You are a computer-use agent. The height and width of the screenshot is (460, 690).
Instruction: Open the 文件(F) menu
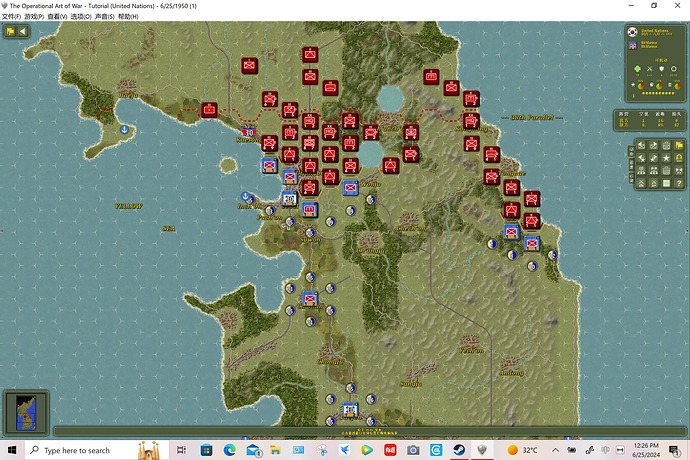[x=11, y=17]
